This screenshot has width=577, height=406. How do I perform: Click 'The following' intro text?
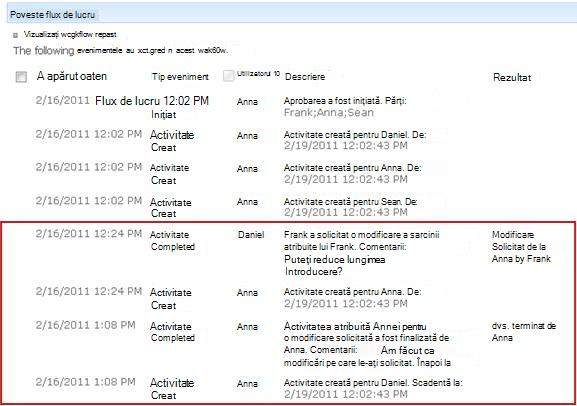[x=44, y=51]
